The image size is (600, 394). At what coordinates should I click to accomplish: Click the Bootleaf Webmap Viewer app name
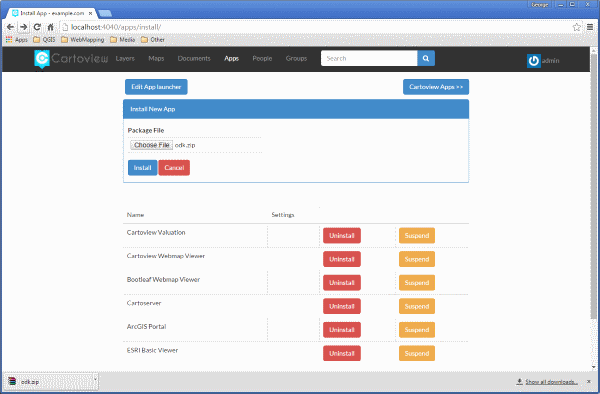(x=163, y=280)
